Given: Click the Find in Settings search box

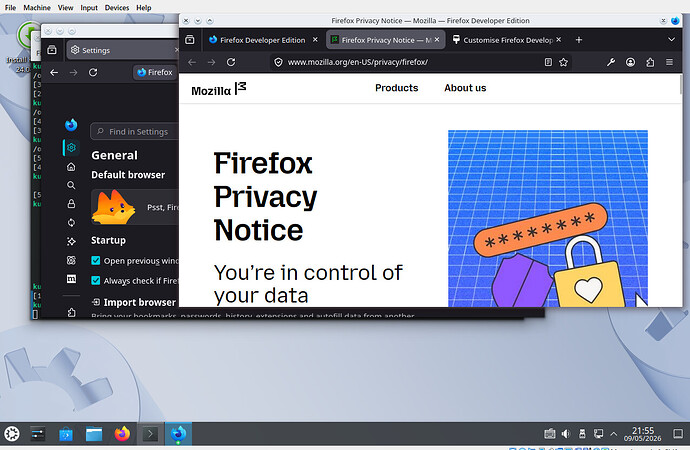Looking at the screenshot, I should coord(135,132).
